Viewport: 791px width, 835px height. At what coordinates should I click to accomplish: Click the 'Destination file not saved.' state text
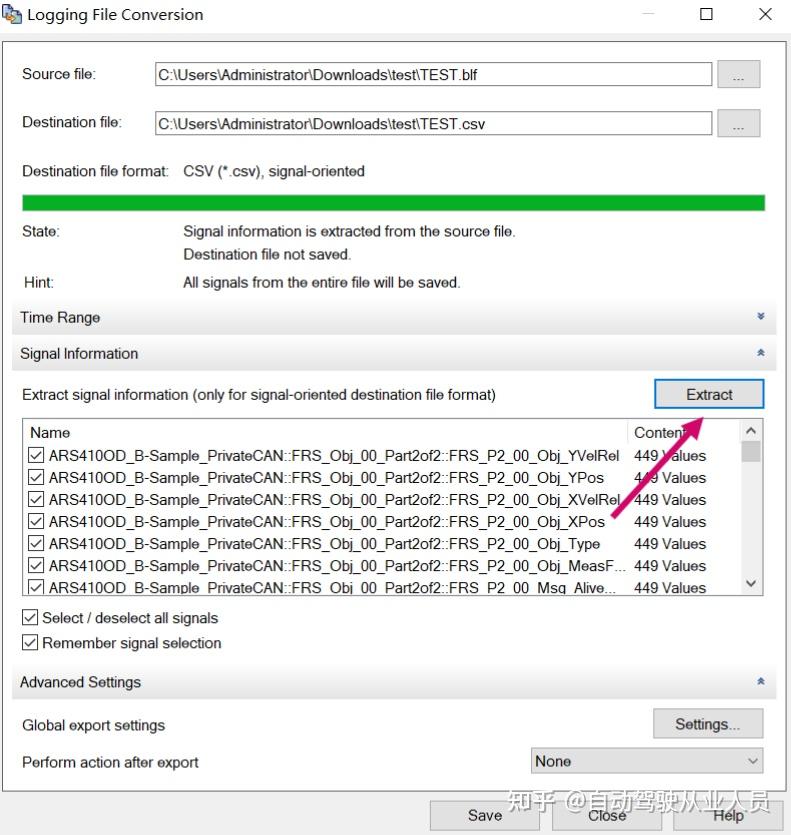pyautogui.click(x=267, y=255)
